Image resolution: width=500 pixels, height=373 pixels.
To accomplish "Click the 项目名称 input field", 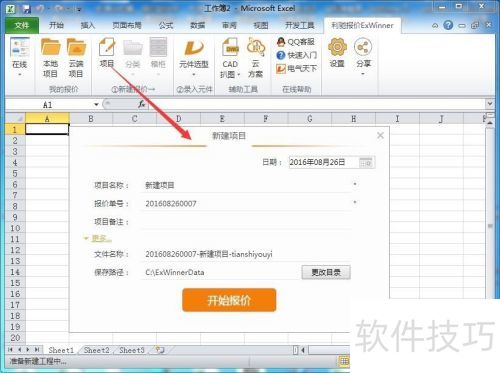I will (x=247, y=185).
